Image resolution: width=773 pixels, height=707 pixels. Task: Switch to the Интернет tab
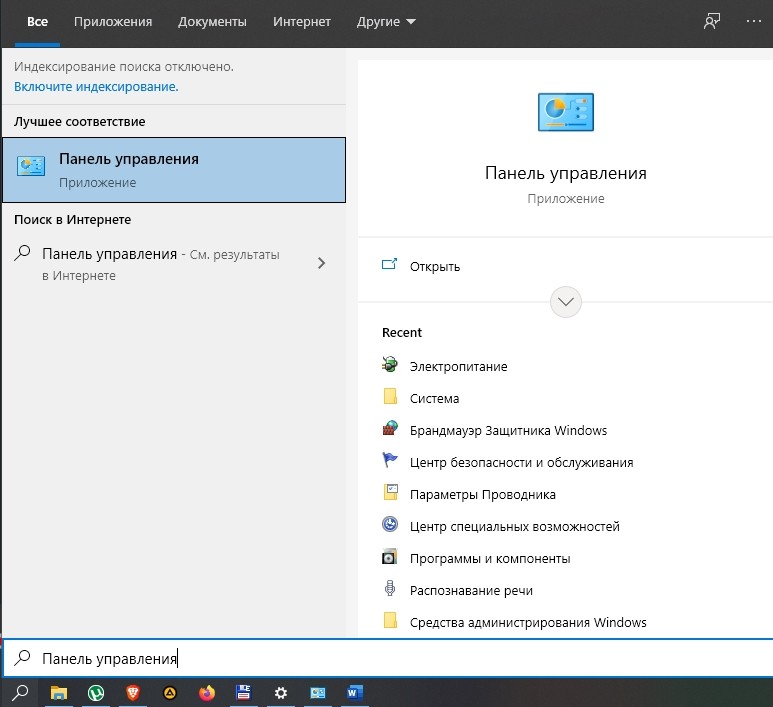tap(302, 22)
